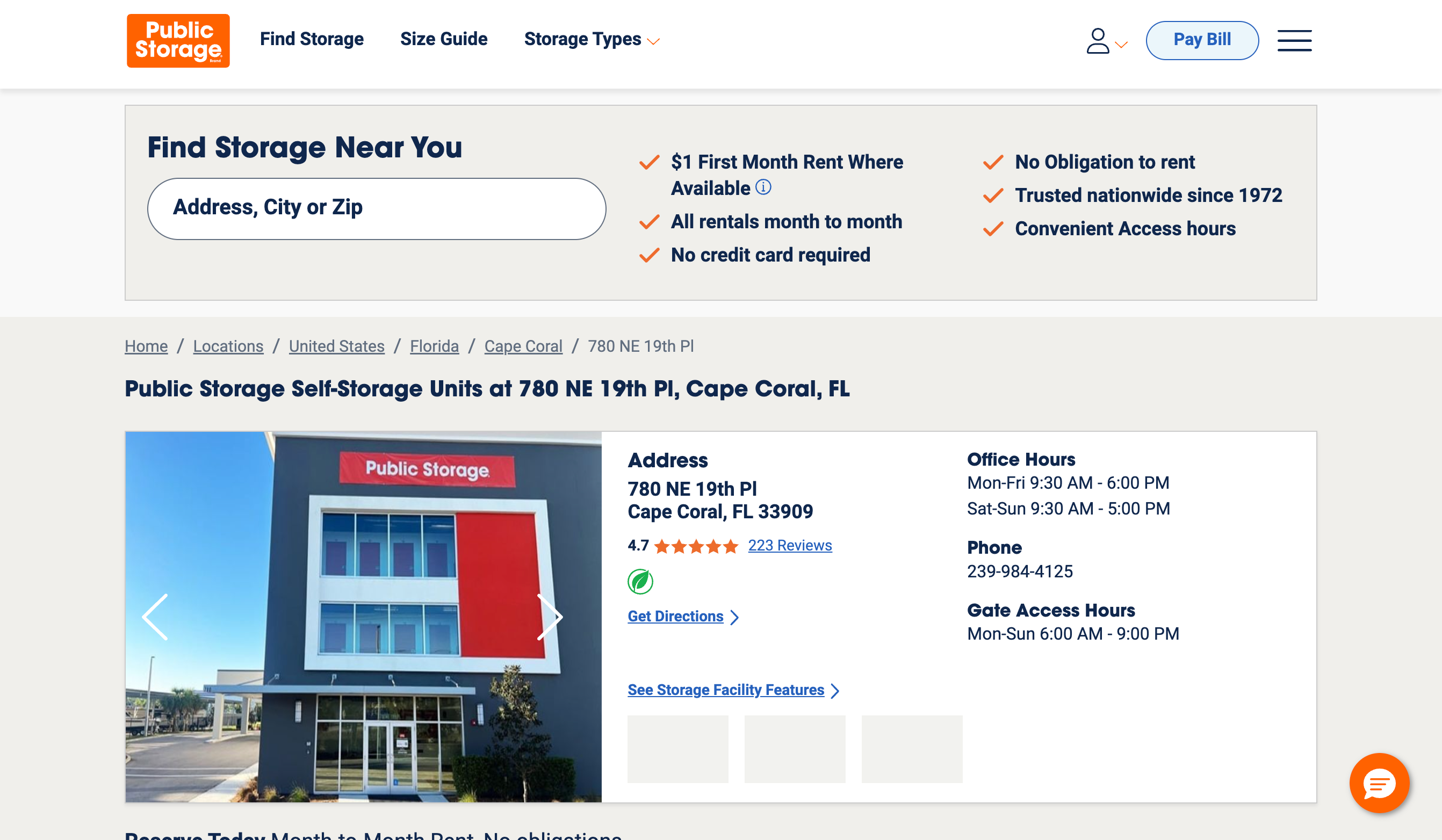Open the hamburger menu icon
Screen dimensions: 1442x840
point(1294,41)
